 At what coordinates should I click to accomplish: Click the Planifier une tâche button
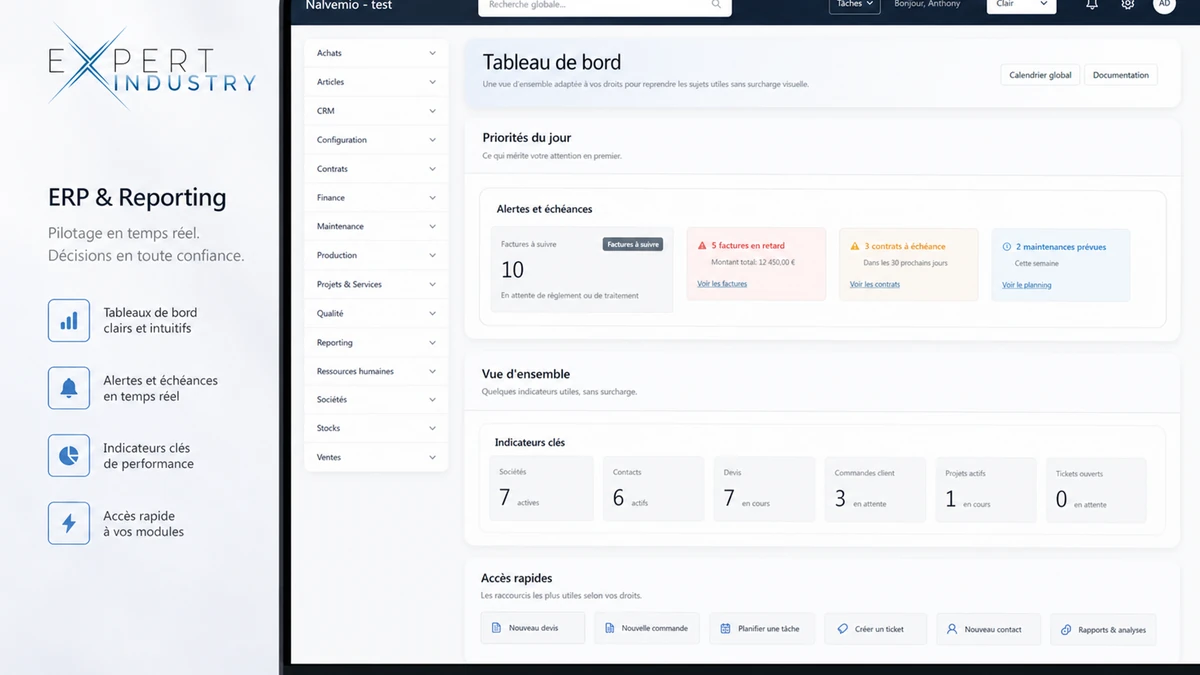tap(762, 629)
